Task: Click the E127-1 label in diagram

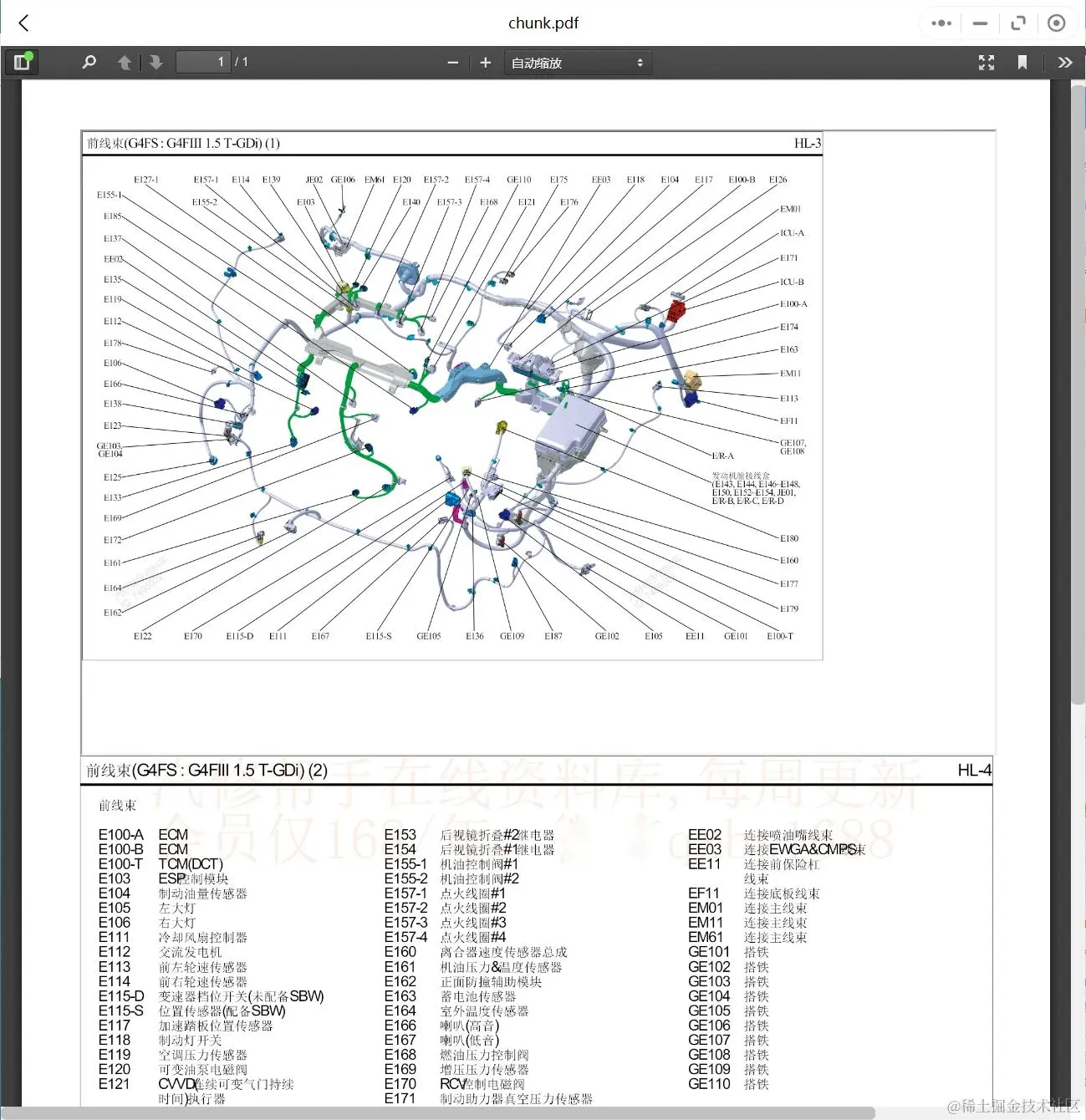Action: (x=146, y=180)
